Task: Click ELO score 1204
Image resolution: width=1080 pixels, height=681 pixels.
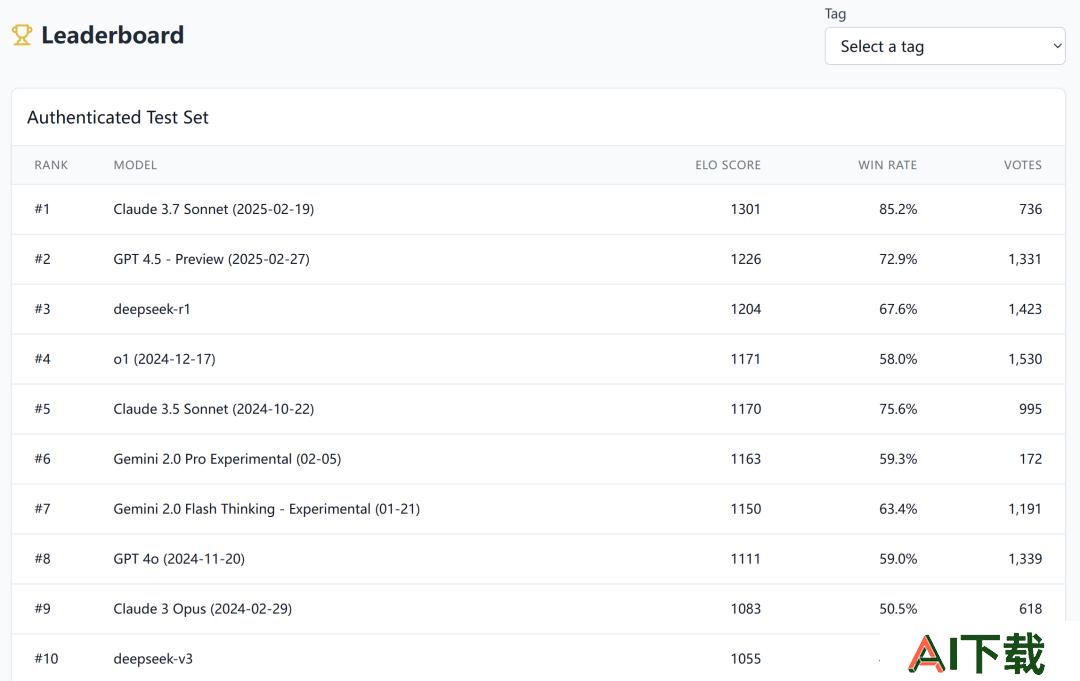Action: click(x=745, y=309)
